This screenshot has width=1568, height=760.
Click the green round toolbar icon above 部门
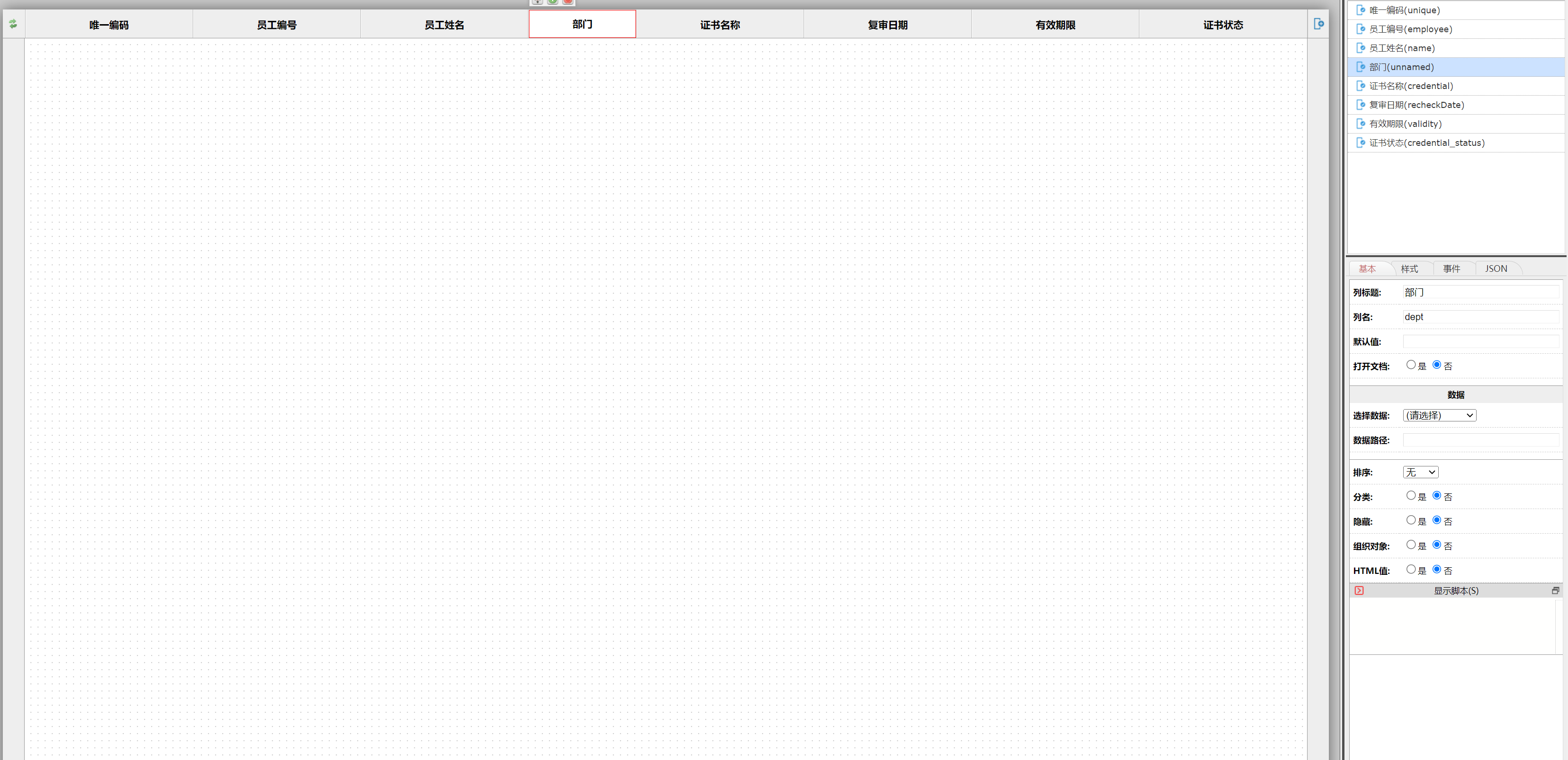pos(552,2)
